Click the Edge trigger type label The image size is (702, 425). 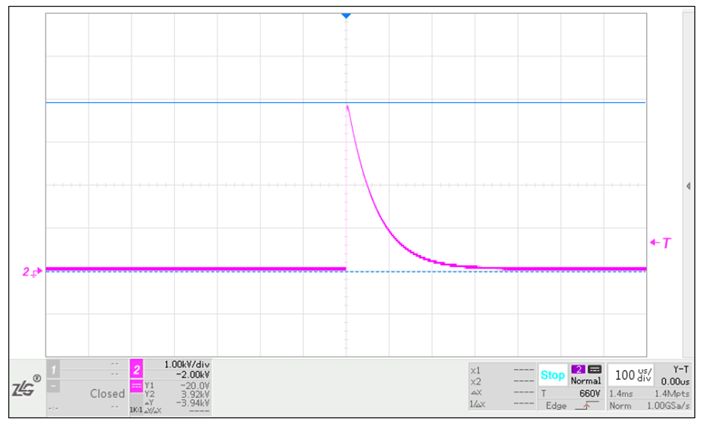[x=556, y=405]
